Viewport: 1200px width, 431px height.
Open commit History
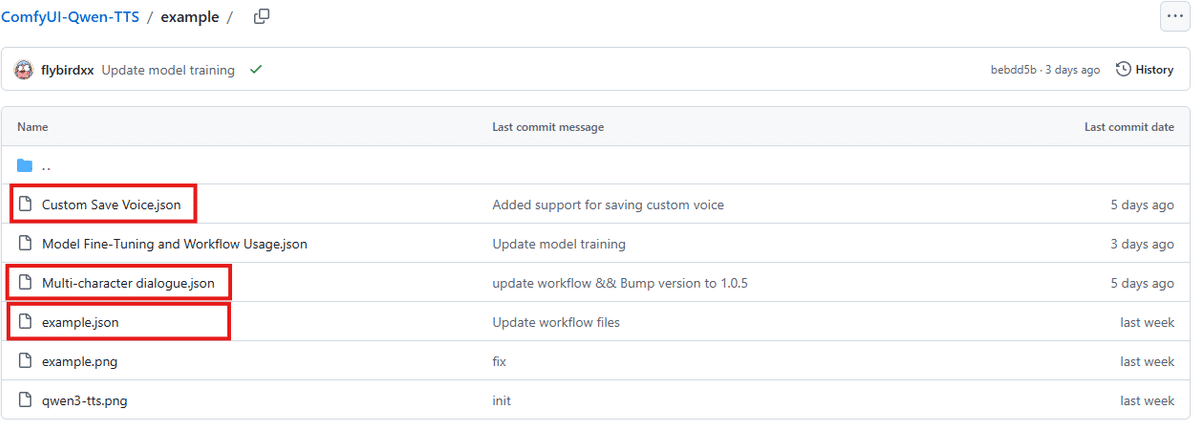coord(1145,70)
